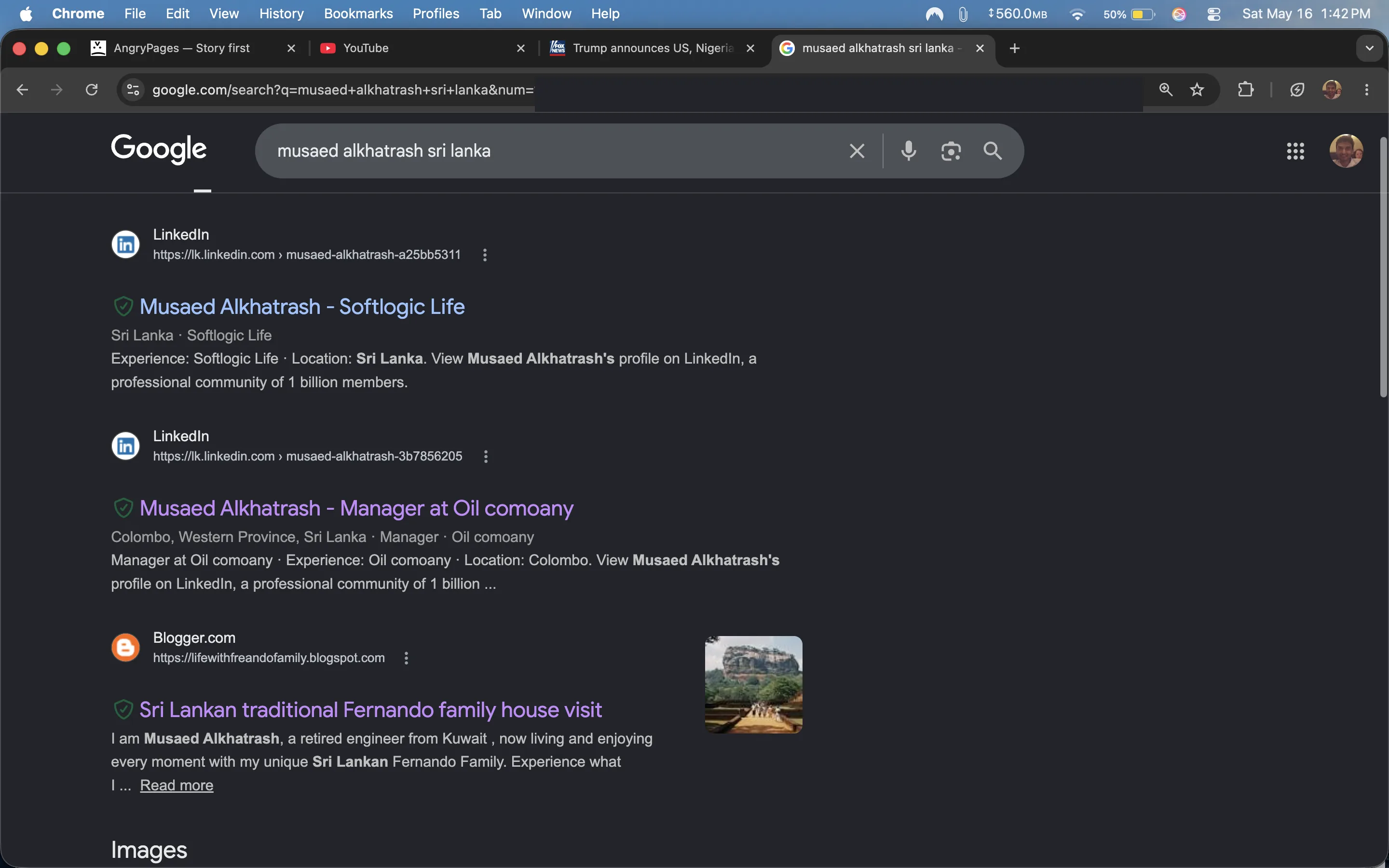Open more options for Blogger.com result
This screenshot has height=868, width=1389.
pyautogui.click(x=407, y=658)
